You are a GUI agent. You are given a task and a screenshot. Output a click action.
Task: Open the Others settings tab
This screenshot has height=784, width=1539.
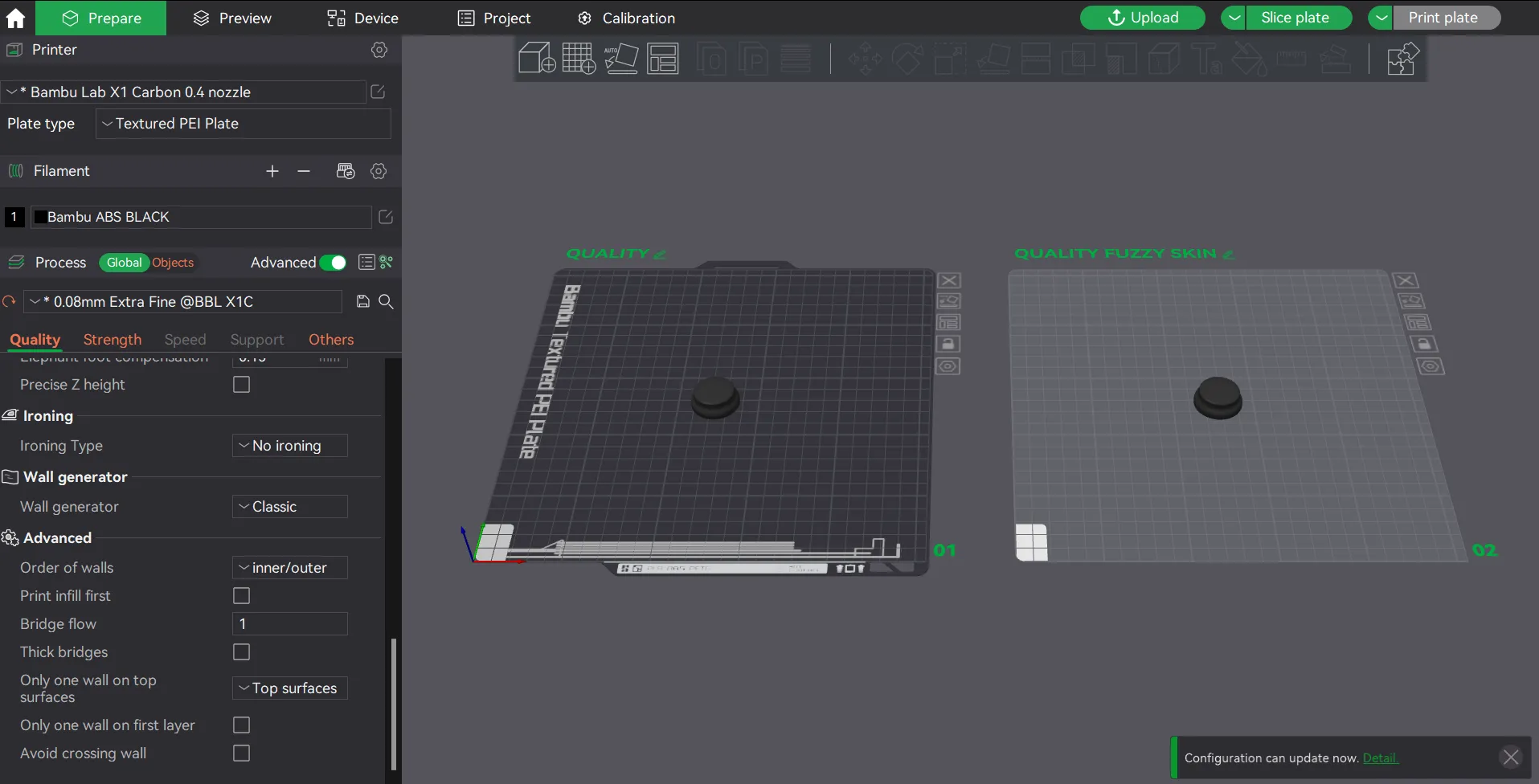[x=331, y=340]
